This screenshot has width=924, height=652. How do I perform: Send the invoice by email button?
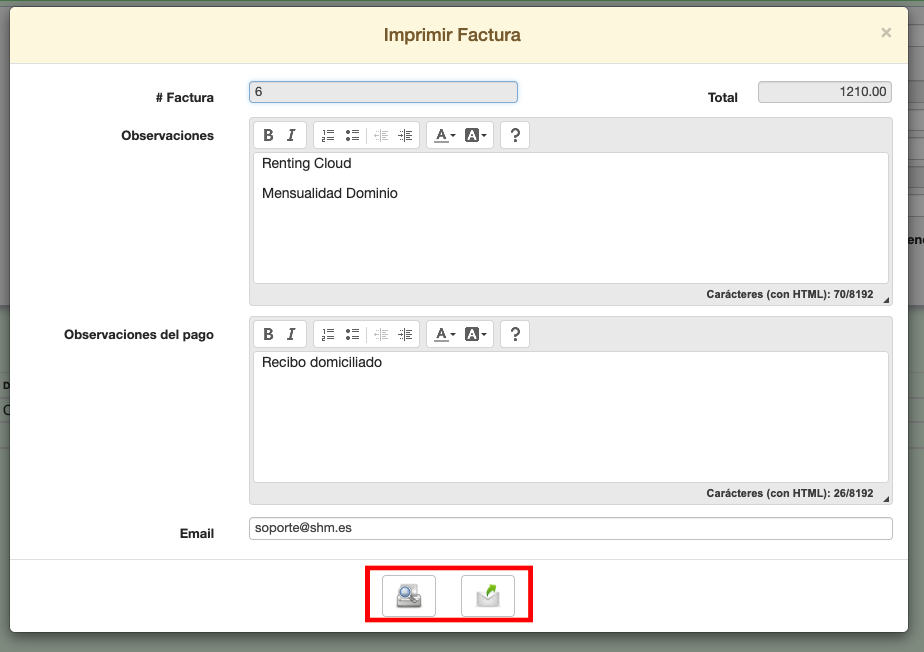pyautogui.click(x=487, y=596)
